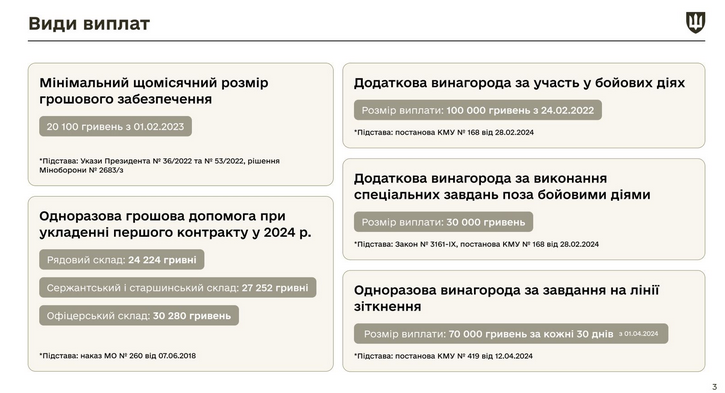
Task: Click badge "70 000 гривень за кожні 30 днів"
Action: pyautogui.click(x=511, y=334)
